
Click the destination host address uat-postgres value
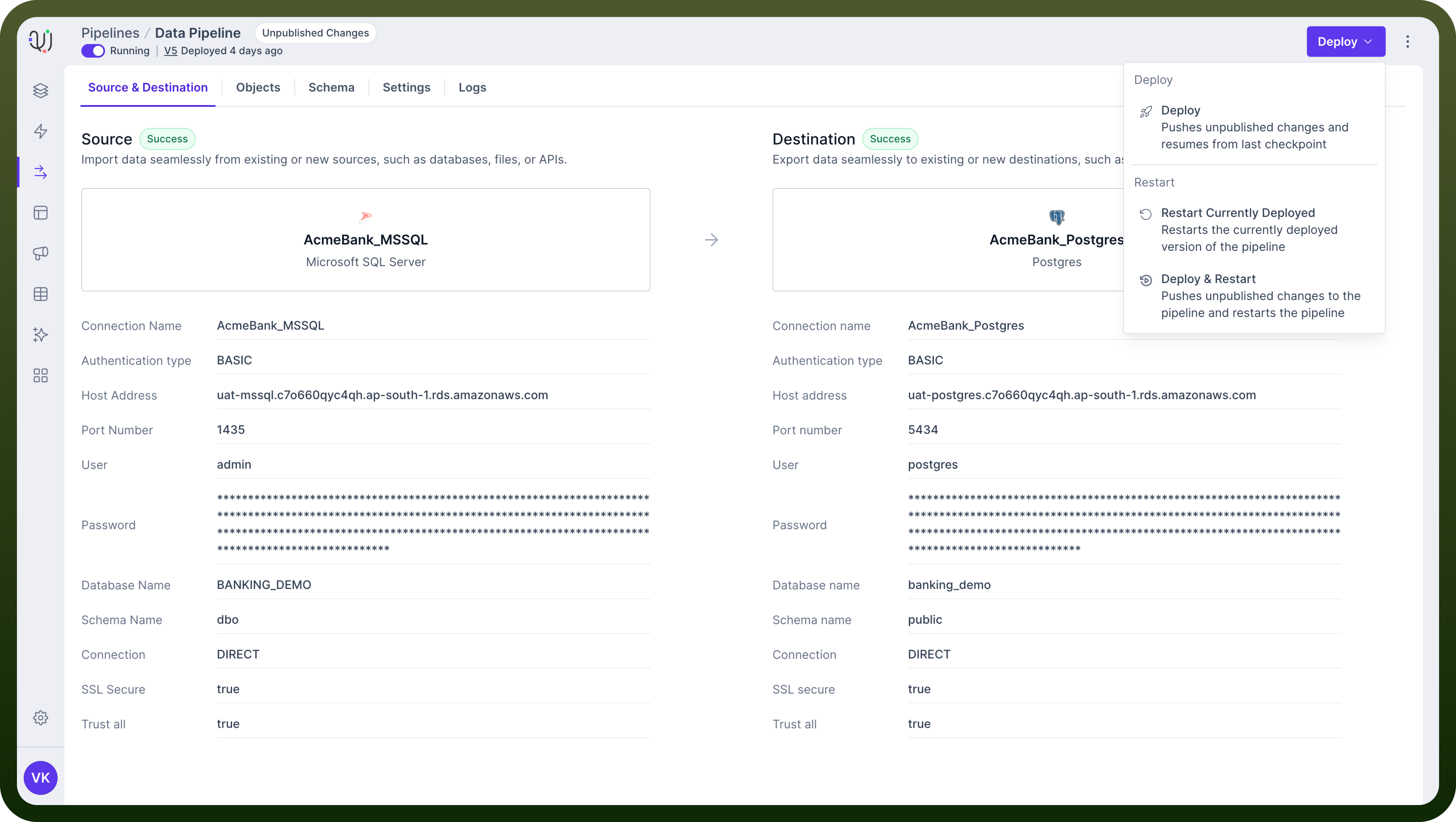pyautogui.click(x=1082, y=395)
